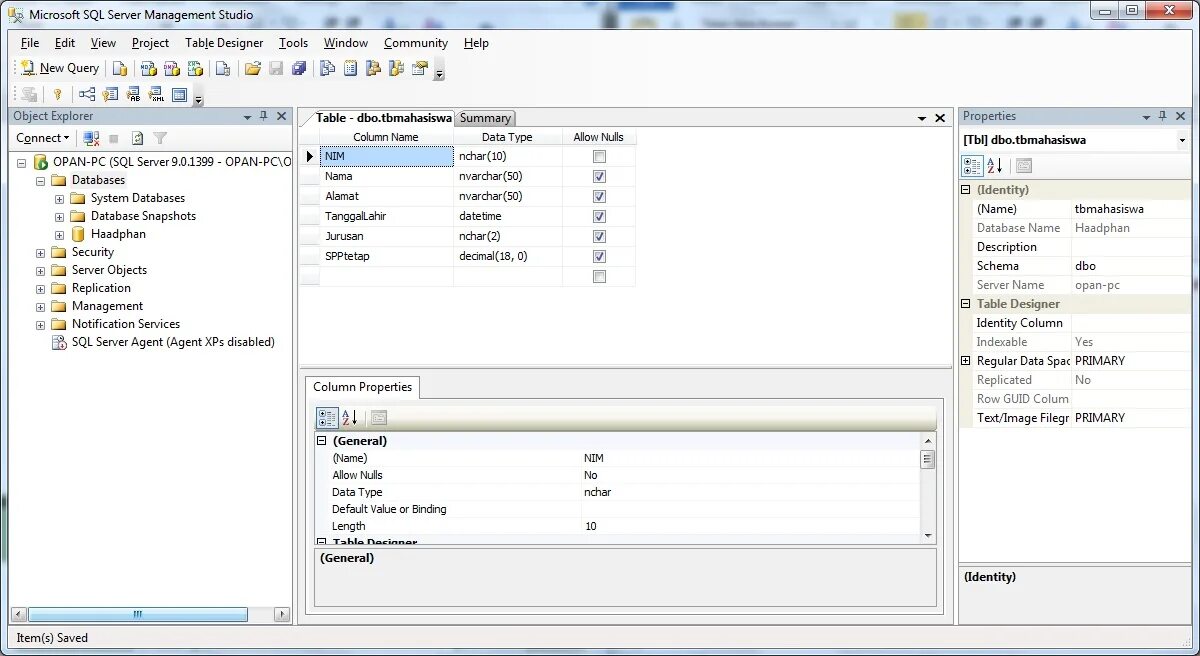Close the Object Explorer panel
The width and height of the screenshot is (1200, 656).
point(281,116)
